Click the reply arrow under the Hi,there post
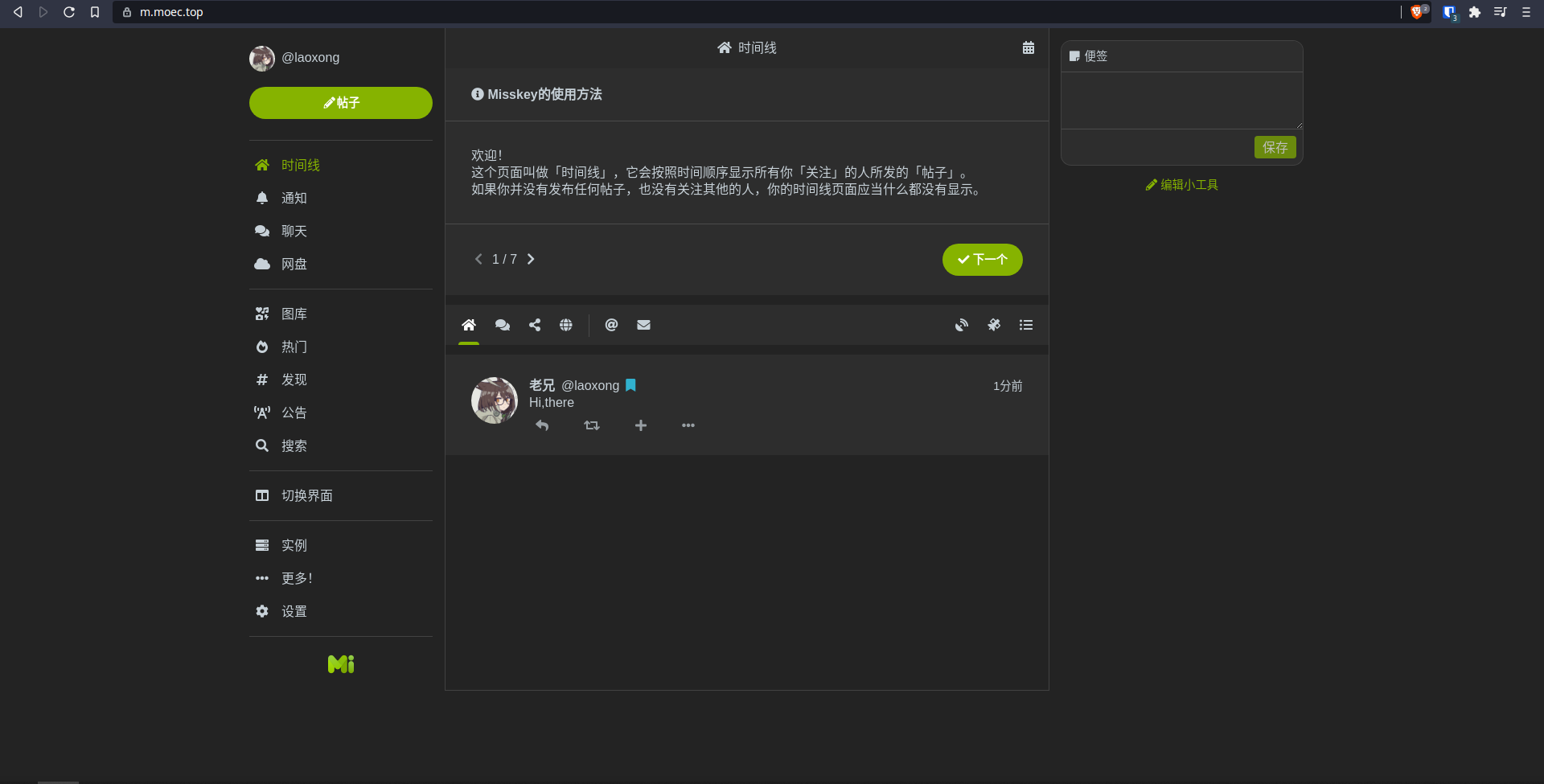This screenshot has width=1544, height=784. pos(542,425)
